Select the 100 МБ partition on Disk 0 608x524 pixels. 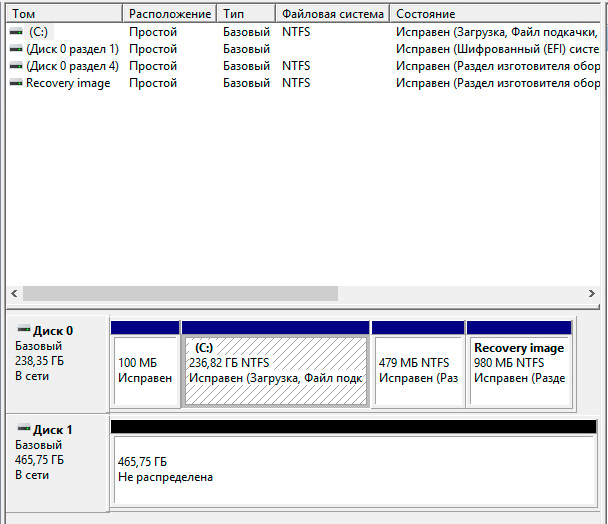[145, 370]
